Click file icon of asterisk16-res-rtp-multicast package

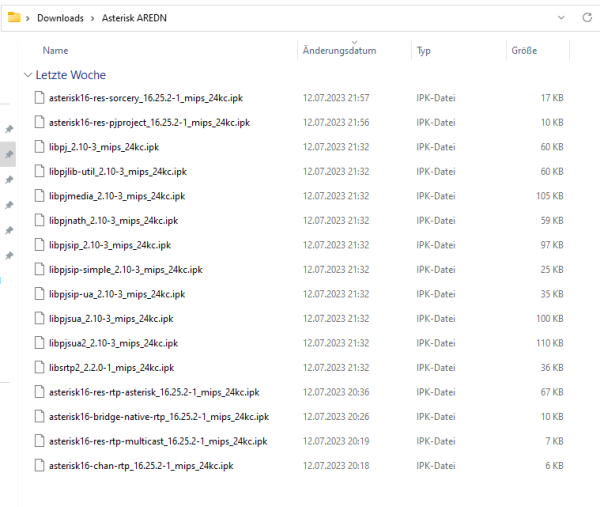39,441
